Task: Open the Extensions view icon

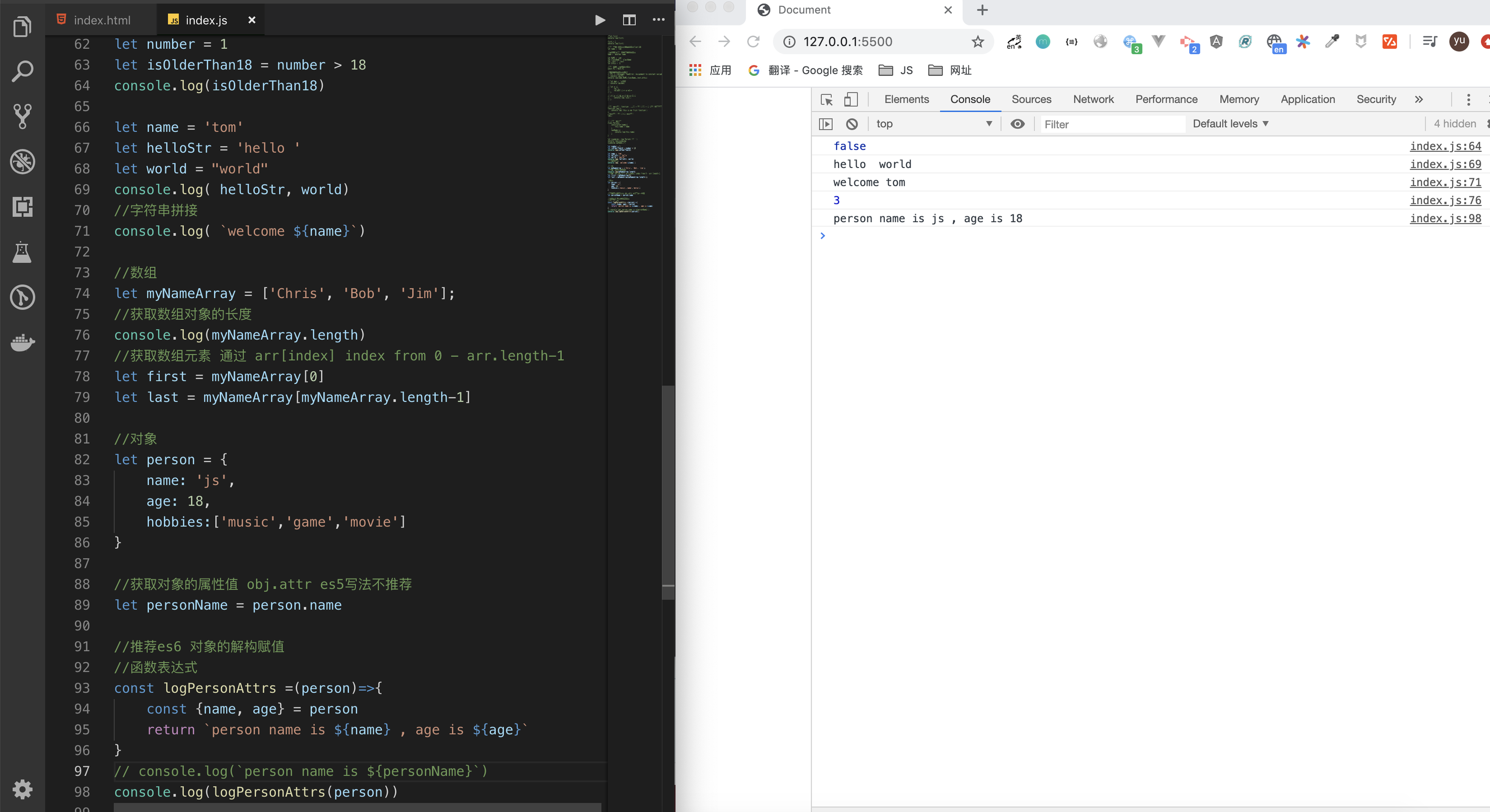Action: tap(22, 206)
